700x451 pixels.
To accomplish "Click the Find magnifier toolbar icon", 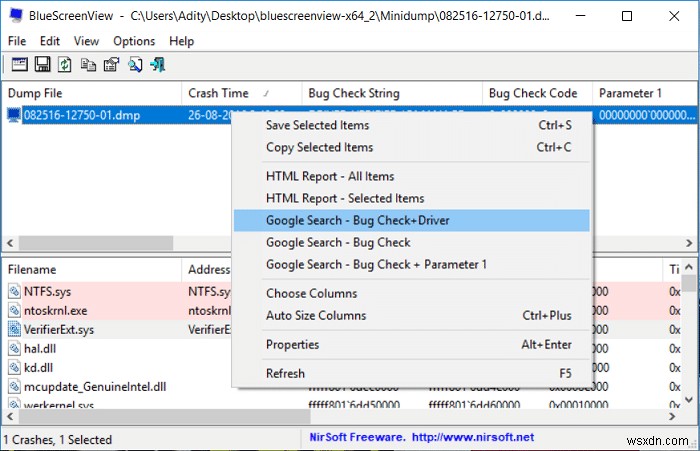I will (135, 65).
